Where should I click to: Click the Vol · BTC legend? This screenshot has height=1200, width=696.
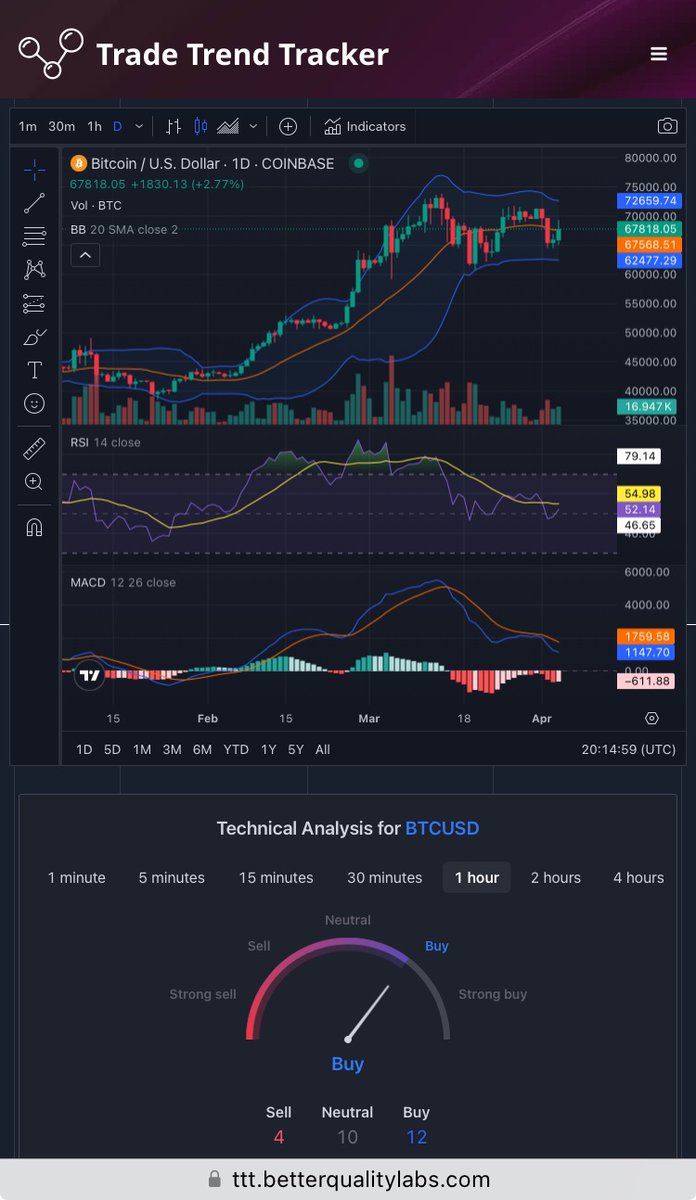96,205
